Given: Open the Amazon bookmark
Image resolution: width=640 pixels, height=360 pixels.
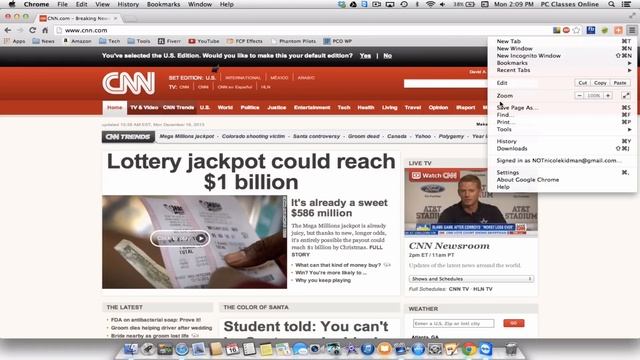Looking at the screenshot, I should pos(77,41).
